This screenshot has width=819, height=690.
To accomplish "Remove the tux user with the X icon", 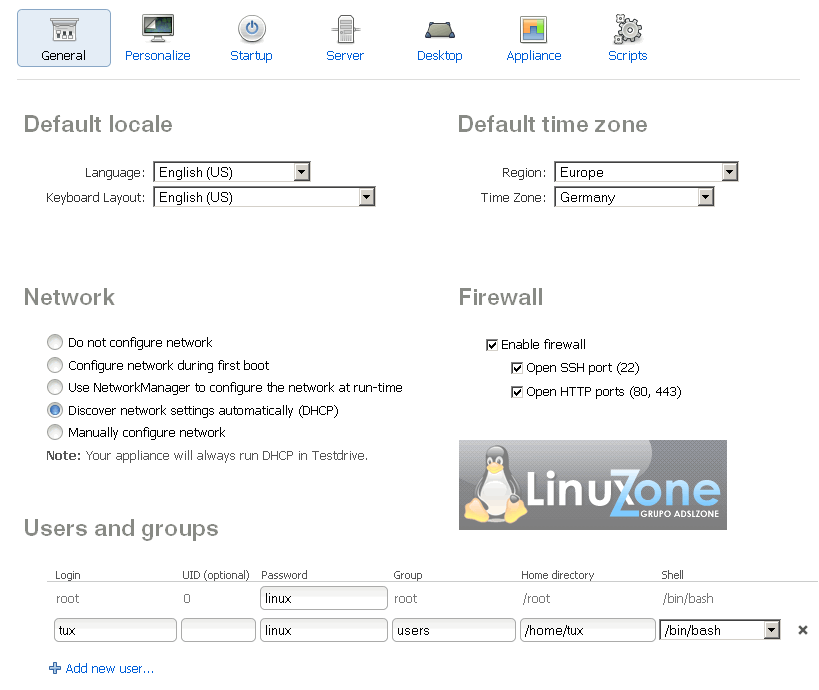I will point(803,630).
